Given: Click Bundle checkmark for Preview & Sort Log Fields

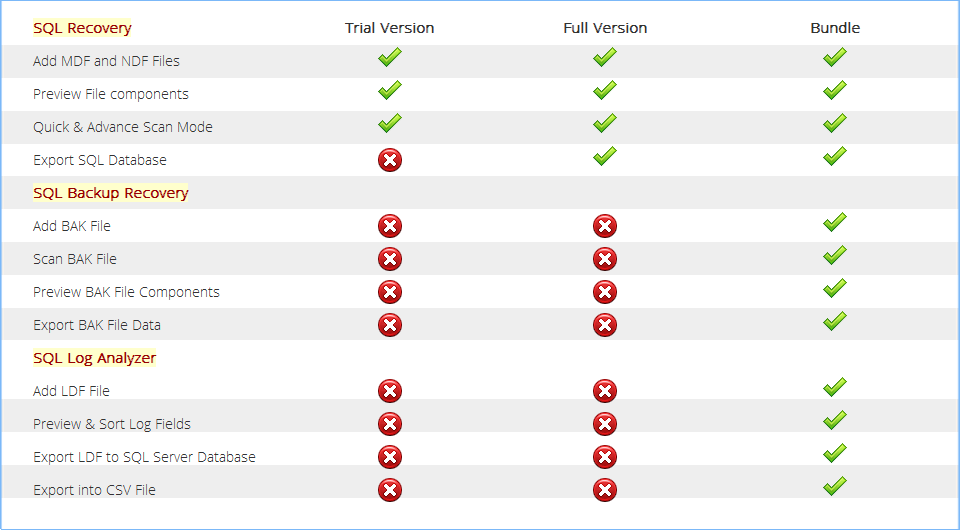Looking at the screenshot, I should pos(835,420).
